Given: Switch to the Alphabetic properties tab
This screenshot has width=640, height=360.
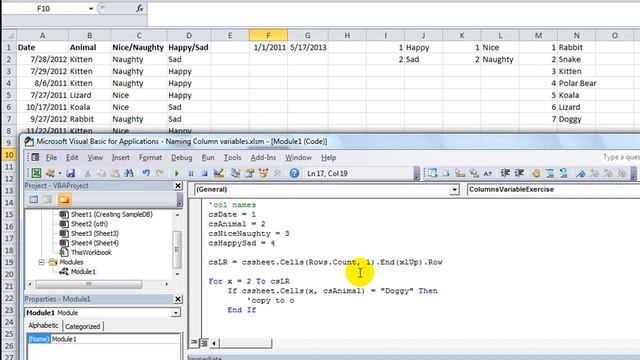Looking at the screenshot, I should pyautogui.click(x=43, y=326).
